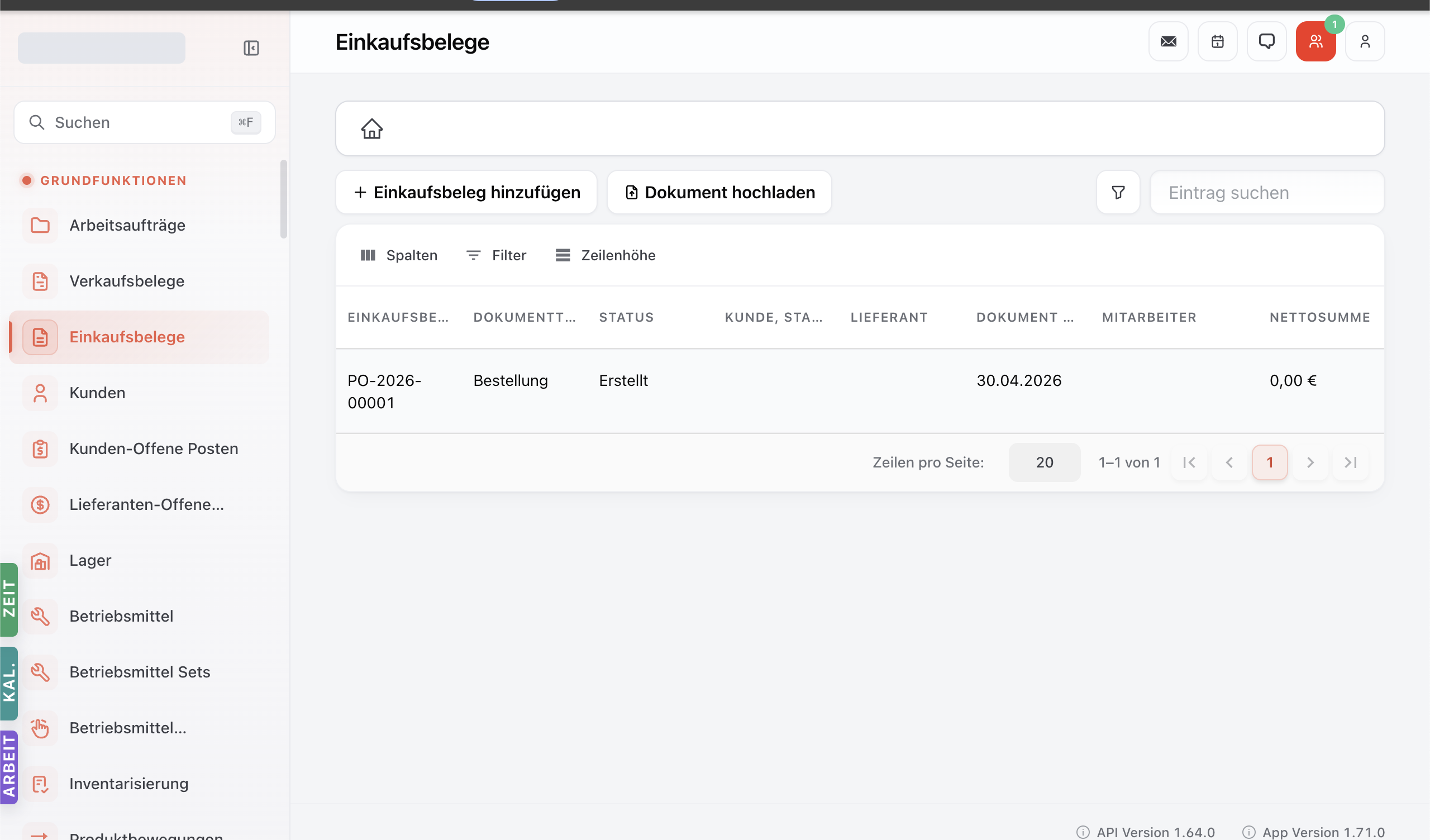Click the sidebar vertical scrollbar
The image size is (1430, 840).
click(283, 199)
